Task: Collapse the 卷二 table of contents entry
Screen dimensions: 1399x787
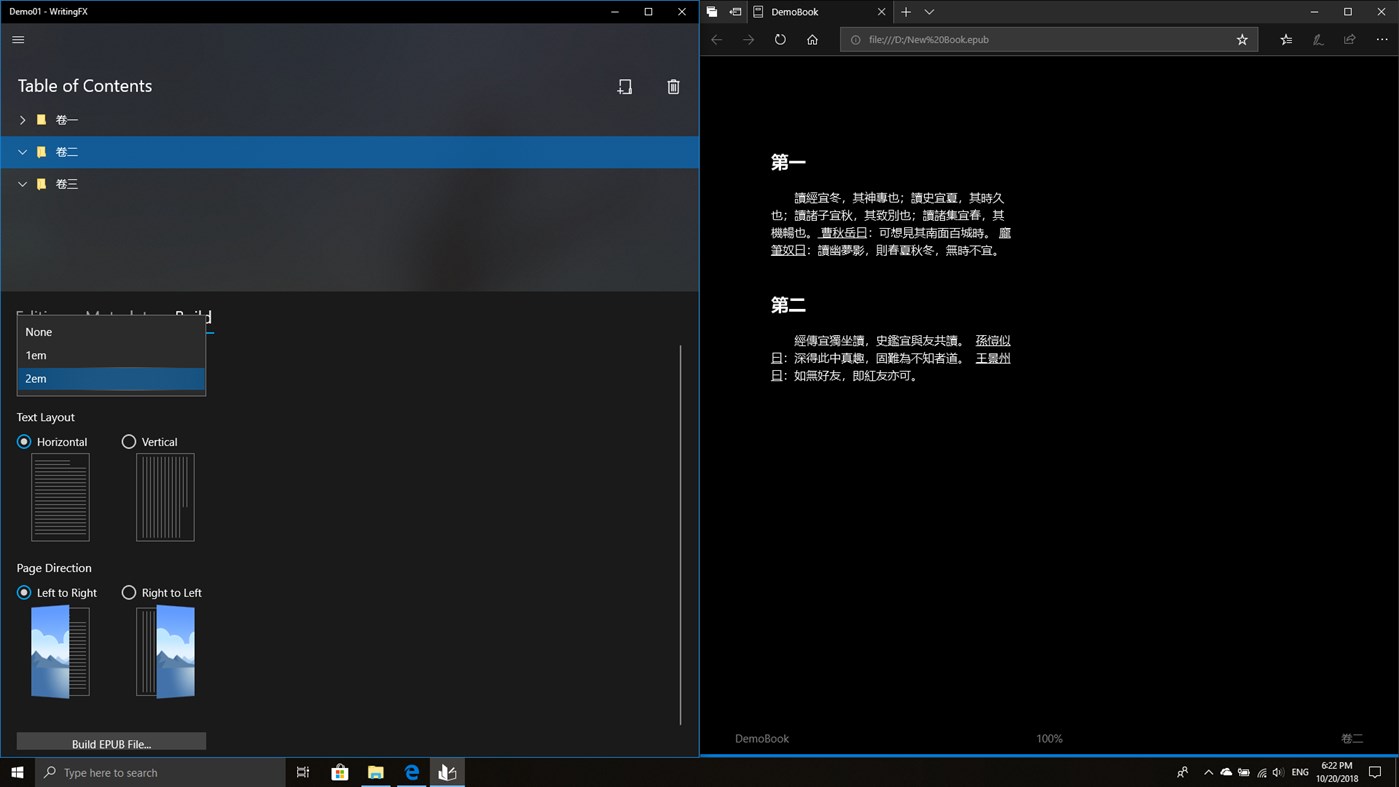Action: (22, 152)
